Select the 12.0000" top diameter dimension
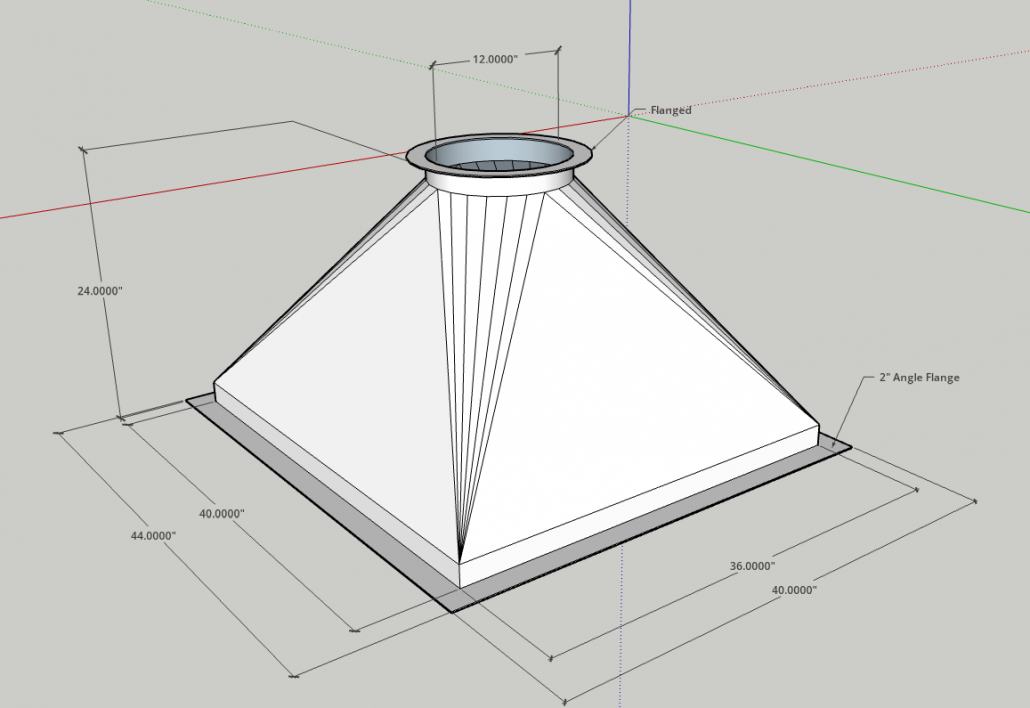The width and height of the screenshot is (1030, 708). [x=495, y=59]
